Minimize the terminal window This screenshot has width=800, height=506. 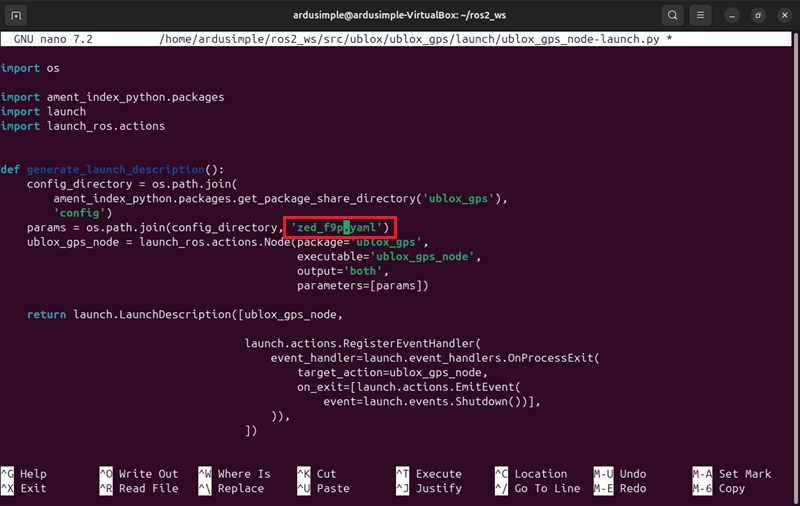[732, 16]
